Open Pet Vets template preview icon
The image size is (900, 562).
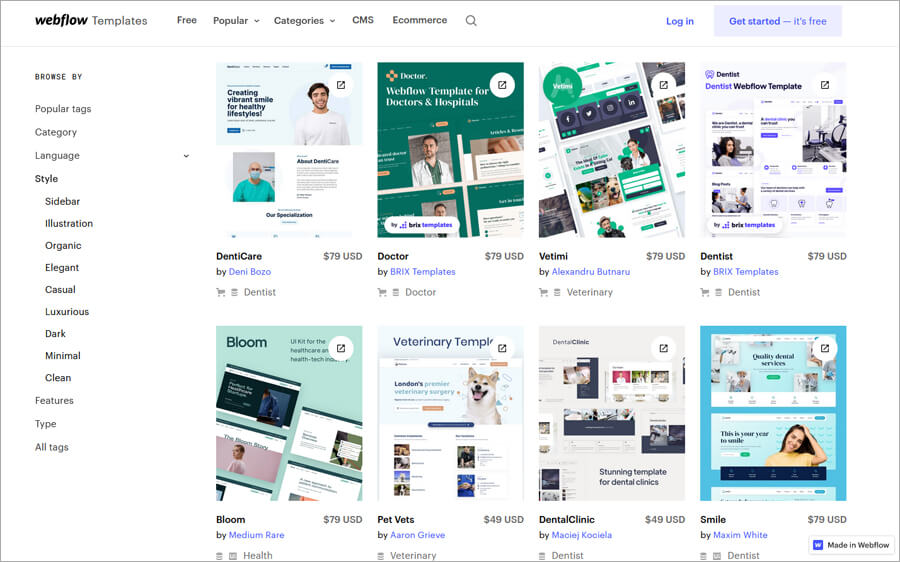pyautogui.click(x=502, y=348)
